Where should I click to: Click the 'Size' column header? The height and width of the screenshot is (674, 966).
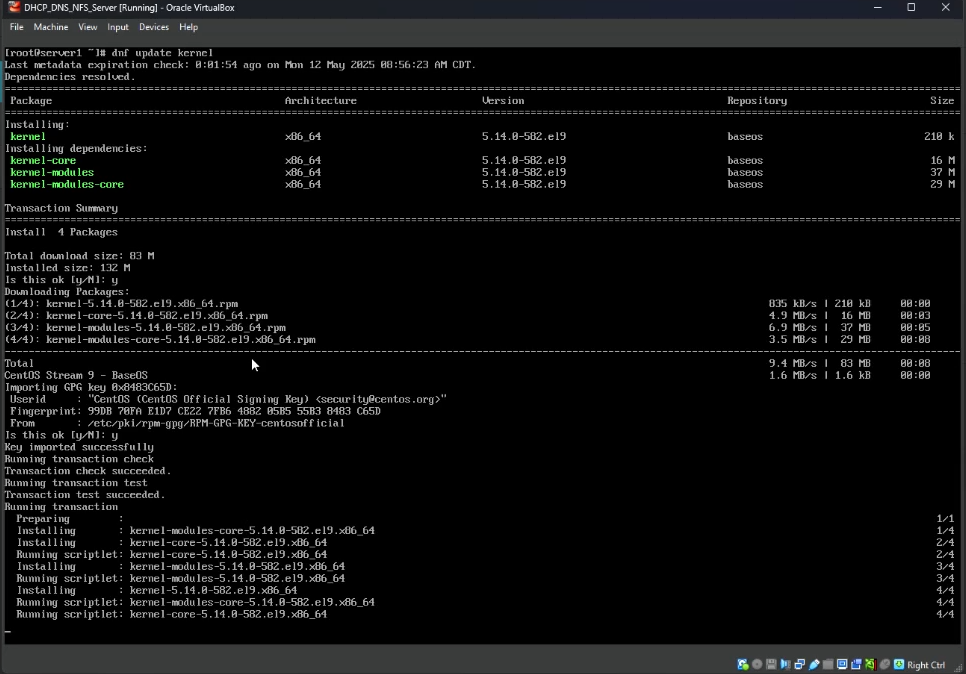click(942, 100)
